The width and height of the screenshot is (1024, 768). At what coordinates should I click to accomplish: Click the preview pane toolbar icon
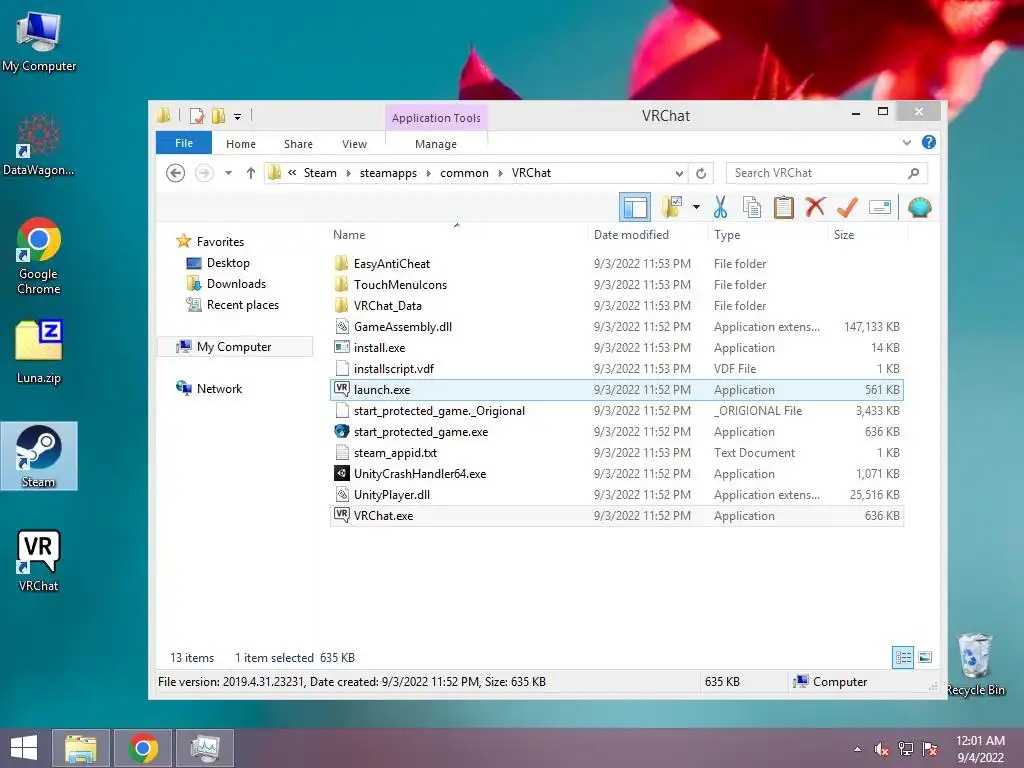click(635, 208)
